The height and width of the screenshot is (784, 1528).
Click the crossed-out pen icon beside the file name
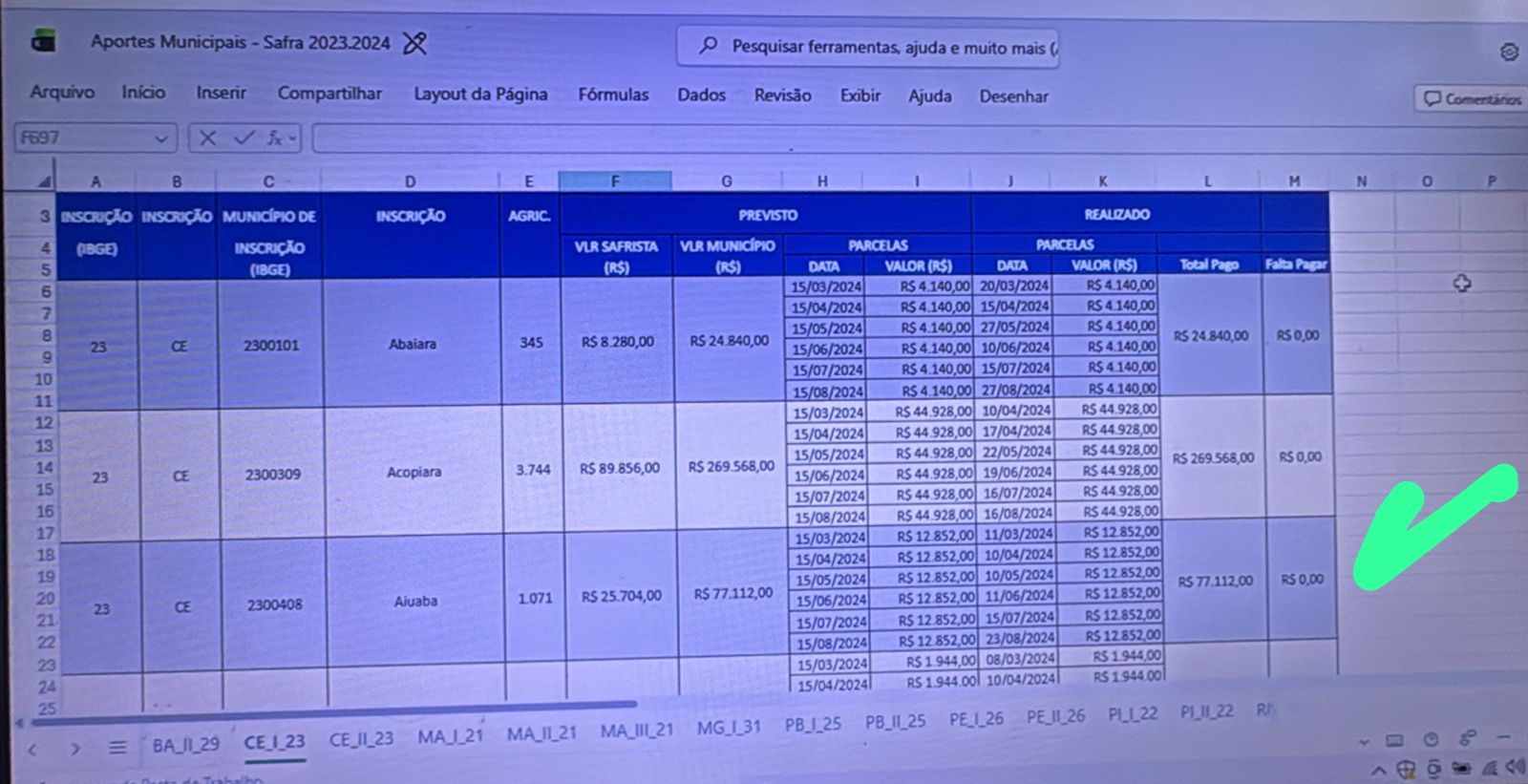pos(414,43)
